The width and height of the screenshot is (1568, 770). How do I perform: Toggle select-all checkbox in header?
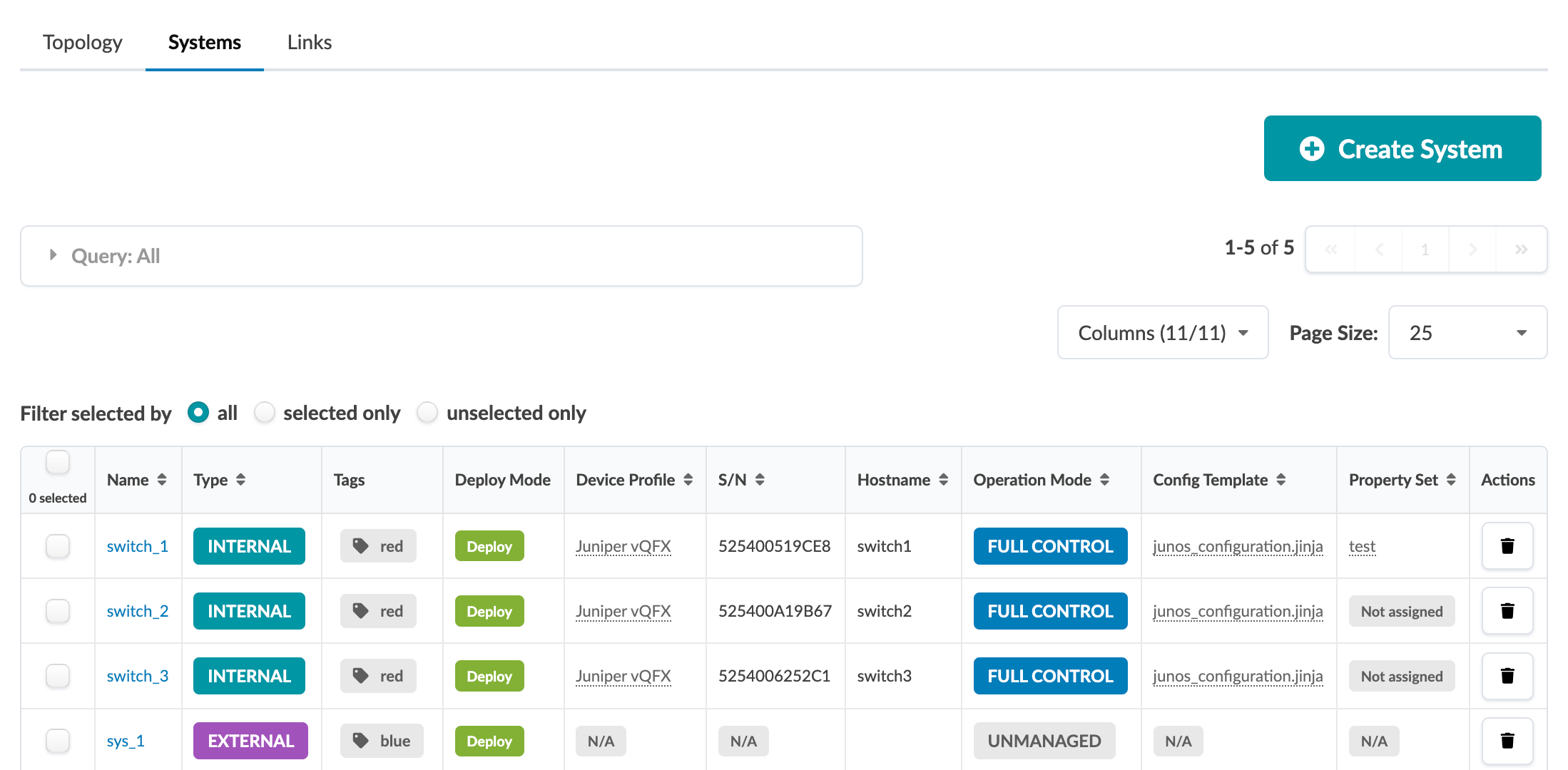tap(58, 462)
